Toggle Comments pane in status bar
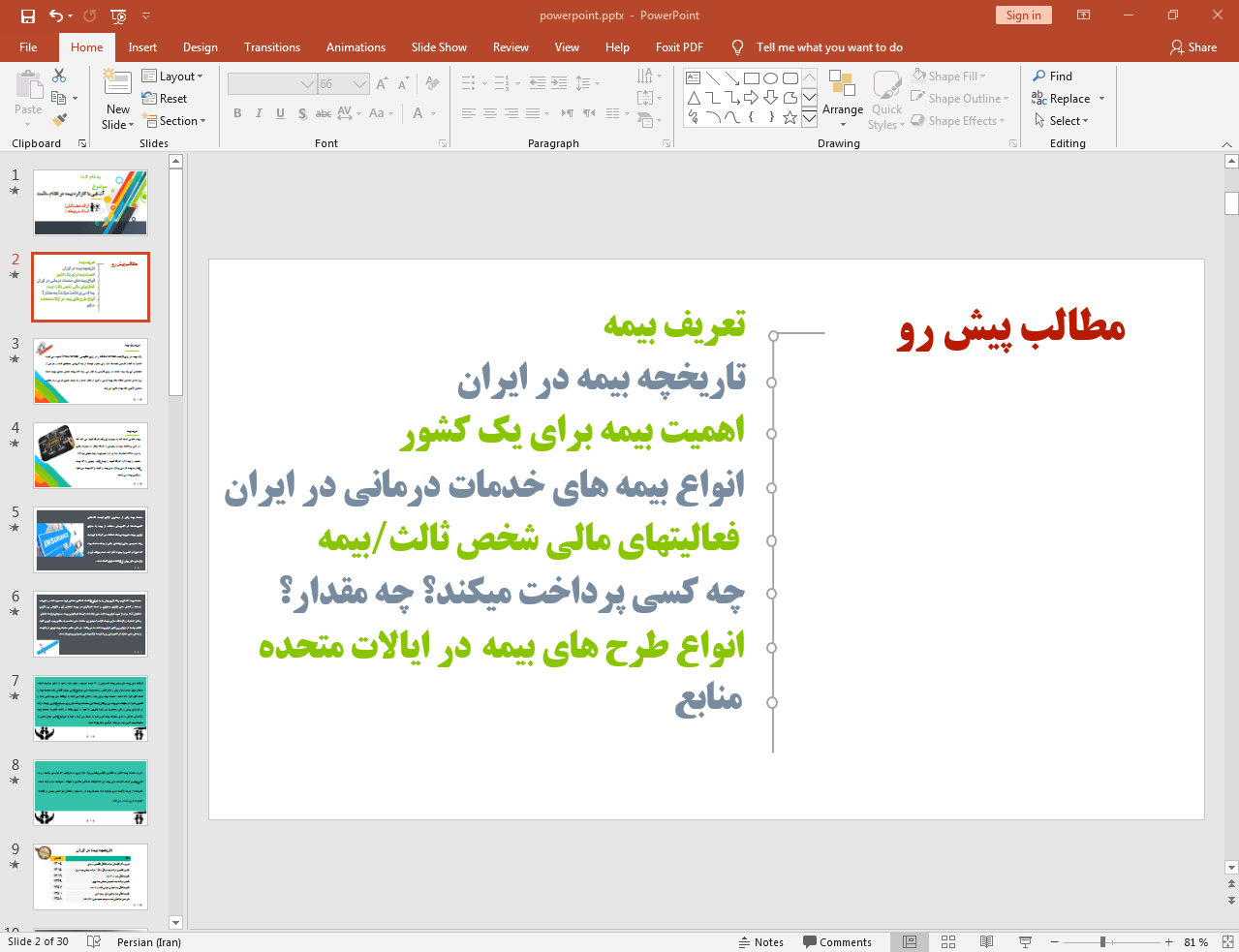The height and width of the screenshot is (952, 1239). [x=837, y=941]
